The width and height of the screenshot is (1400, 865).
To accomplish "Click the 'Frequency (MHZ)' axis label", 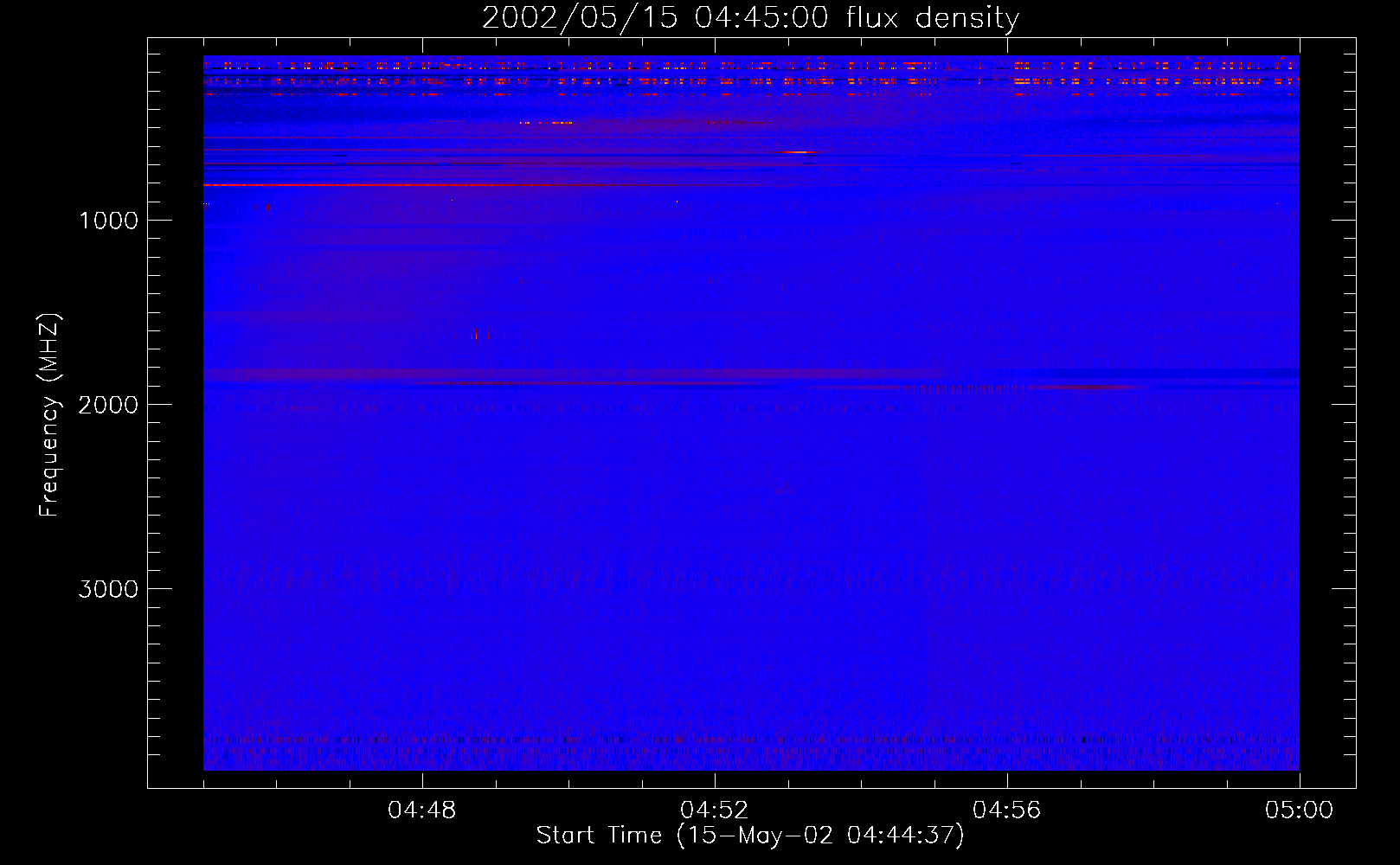I will [48, 415].
